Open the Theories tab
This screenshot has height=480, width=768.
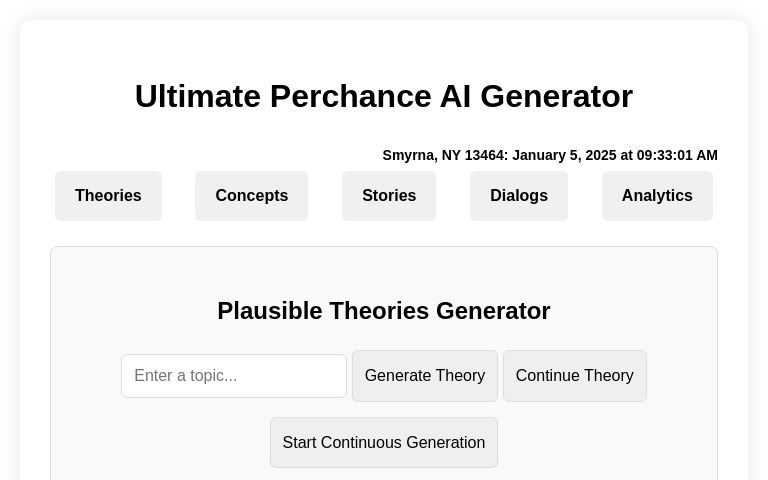point(108,196)
